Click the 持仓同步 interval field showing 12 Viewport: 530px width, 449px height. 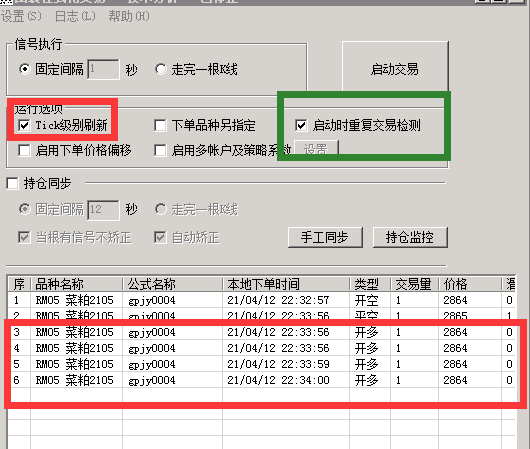103,210
